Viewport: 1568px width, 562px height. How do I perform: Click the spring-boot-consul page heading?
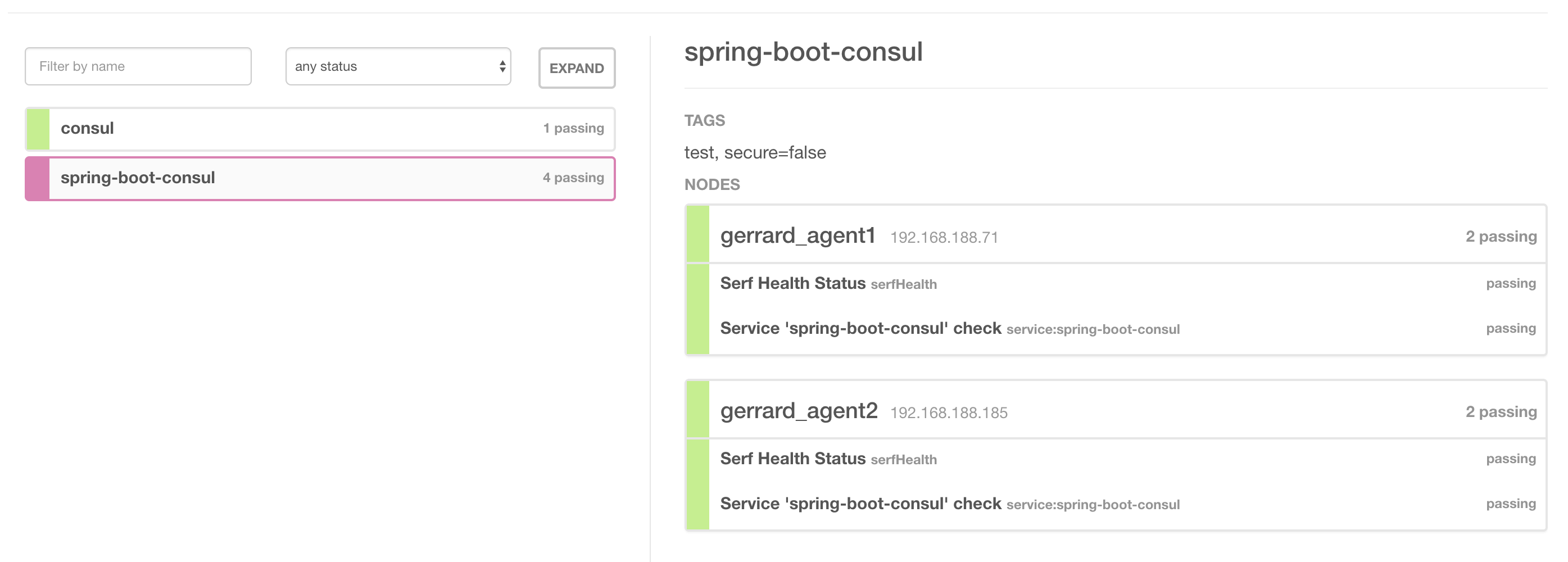click(804, 52)
